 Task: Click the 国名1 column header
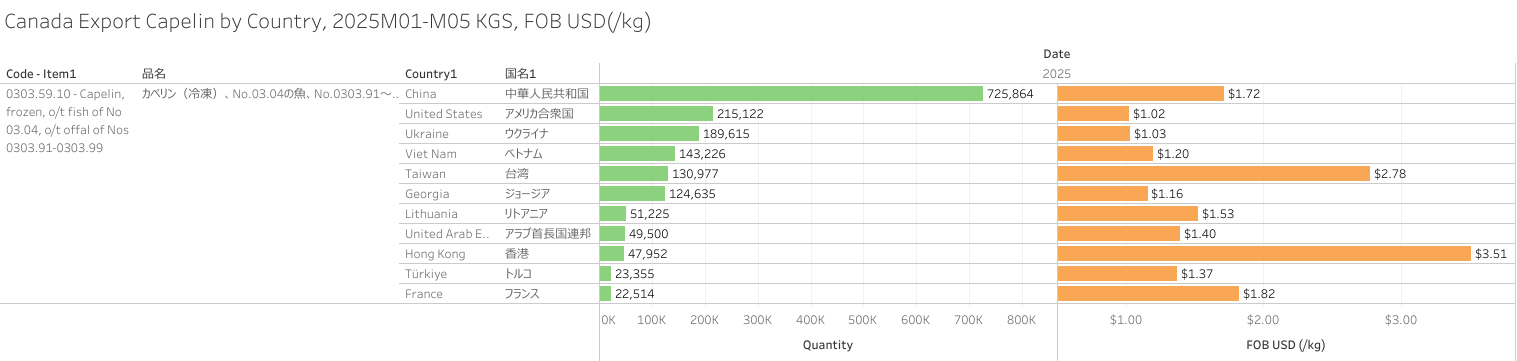click(521, 73)
